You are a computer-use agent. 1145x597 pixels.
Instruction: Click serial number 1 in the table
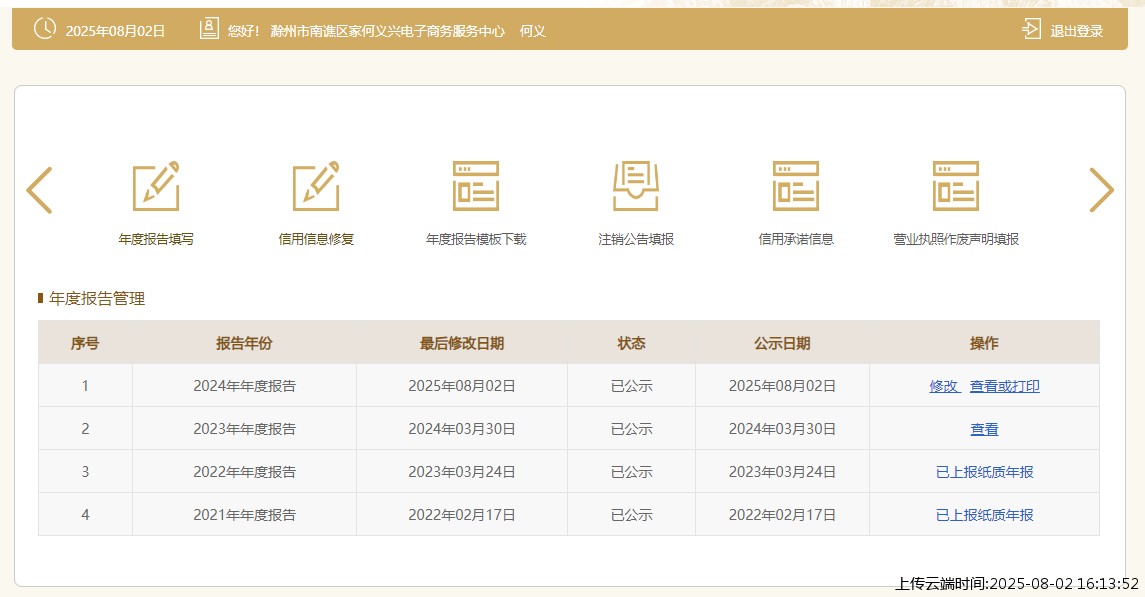tap(85, 386)
